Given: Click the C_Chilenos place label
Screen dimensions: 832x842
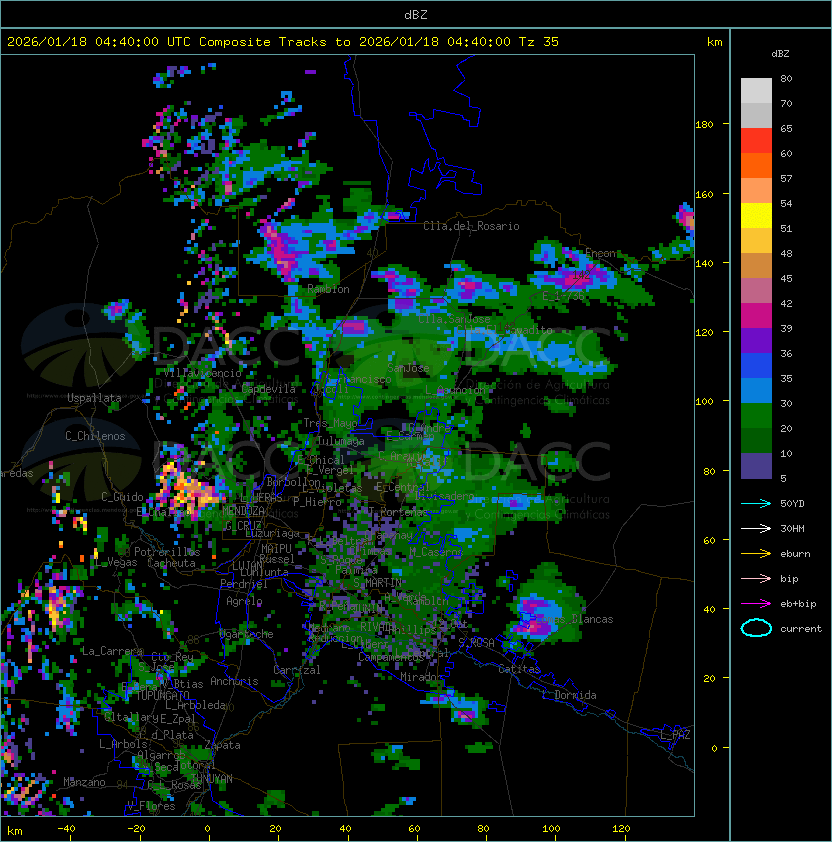Looking at the screenshot, I should (x=95, y=436).
